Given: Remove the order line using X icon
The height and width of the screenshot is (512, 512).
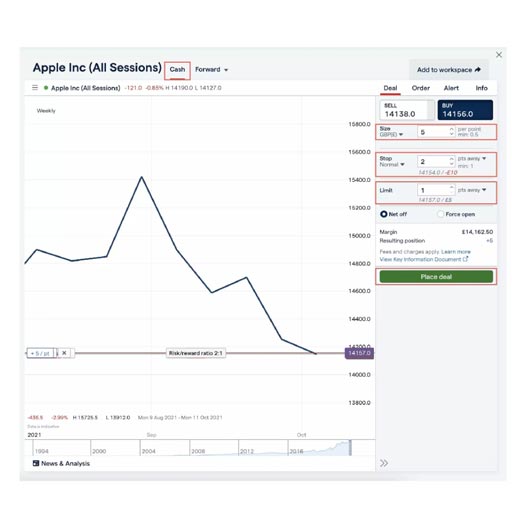Looking at the screenshot, I should coord(64,353).
